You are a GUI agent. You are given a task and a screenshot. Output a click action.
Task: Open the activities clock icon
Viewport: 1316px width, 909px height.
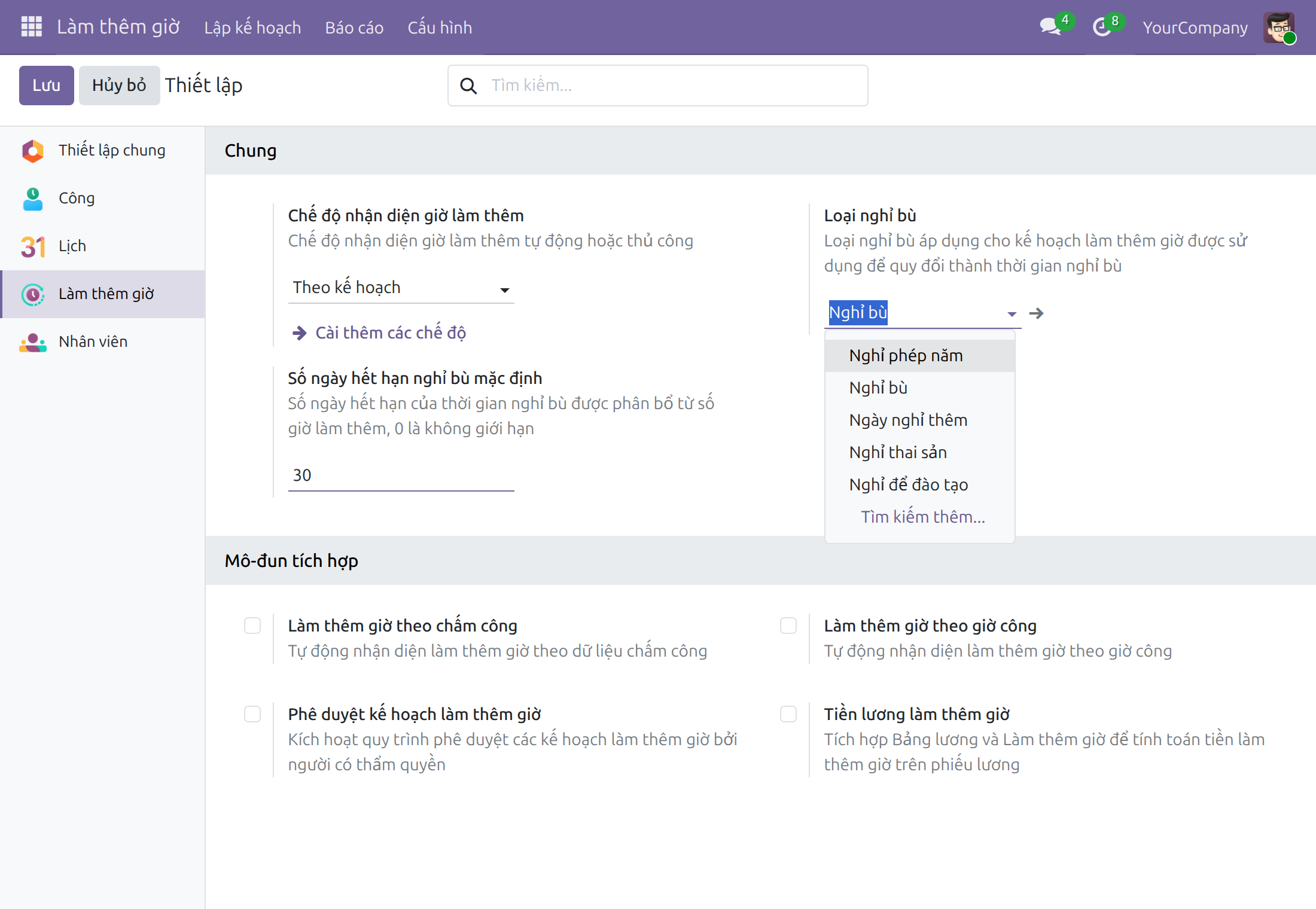pyautogui.click(x=1101, y=27)
